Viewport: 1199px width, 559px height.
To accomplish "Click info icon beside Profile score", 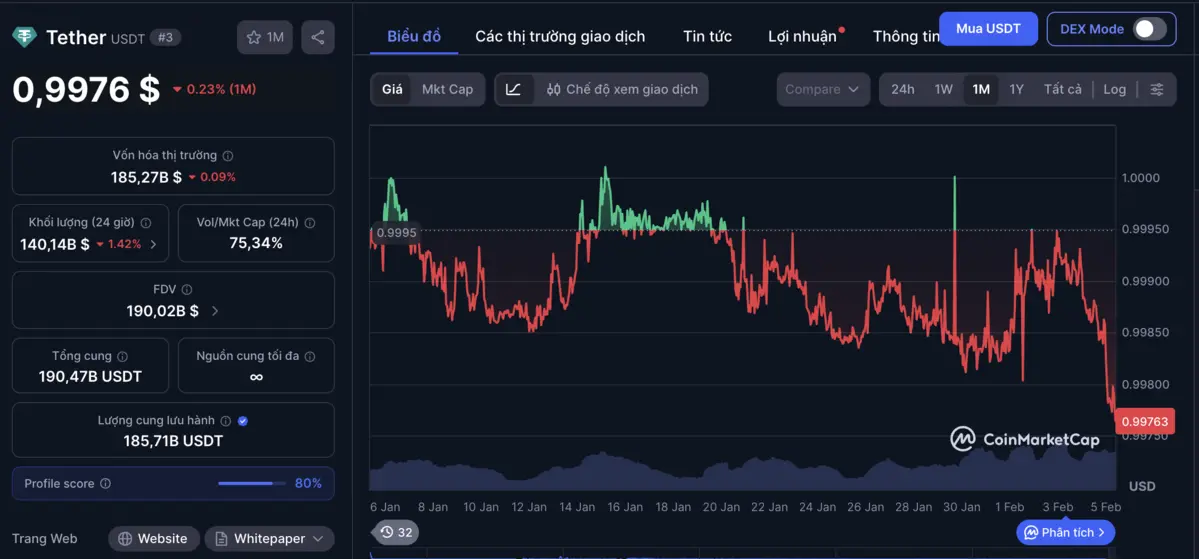I will (x=106, y=484).
